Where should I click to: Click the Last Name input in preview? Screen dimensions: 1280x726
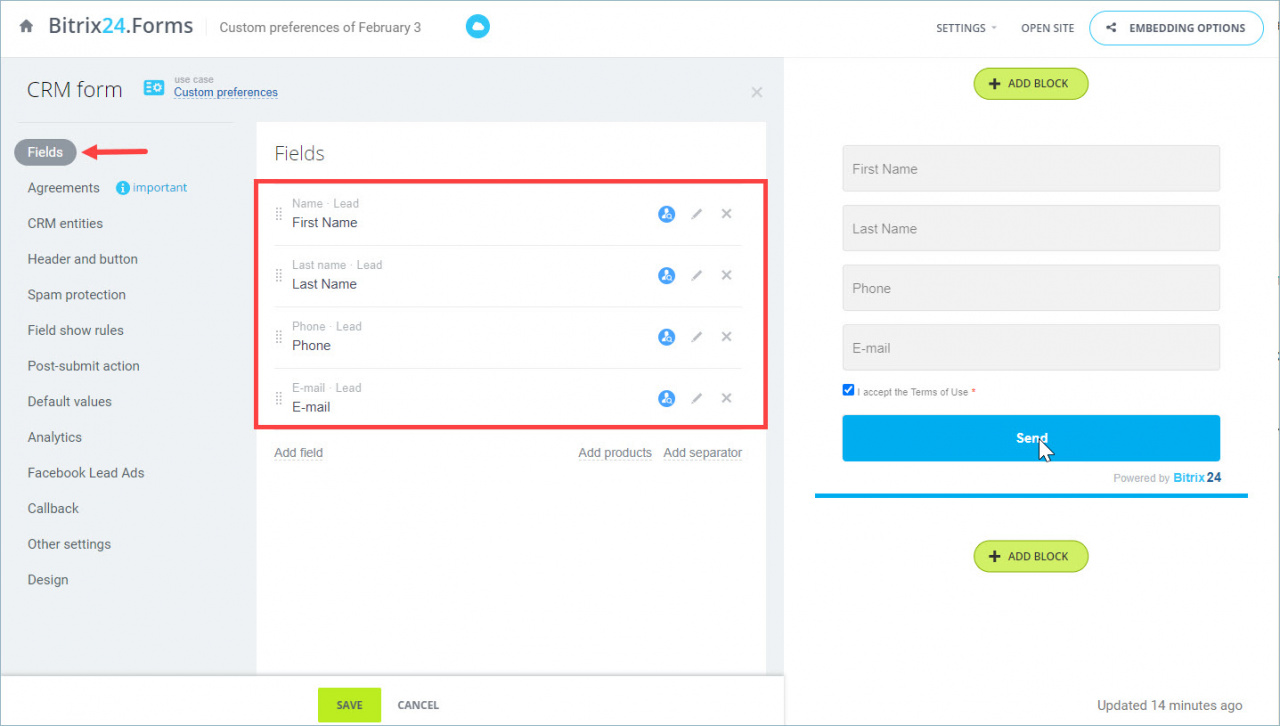[x=1031, y=228]
